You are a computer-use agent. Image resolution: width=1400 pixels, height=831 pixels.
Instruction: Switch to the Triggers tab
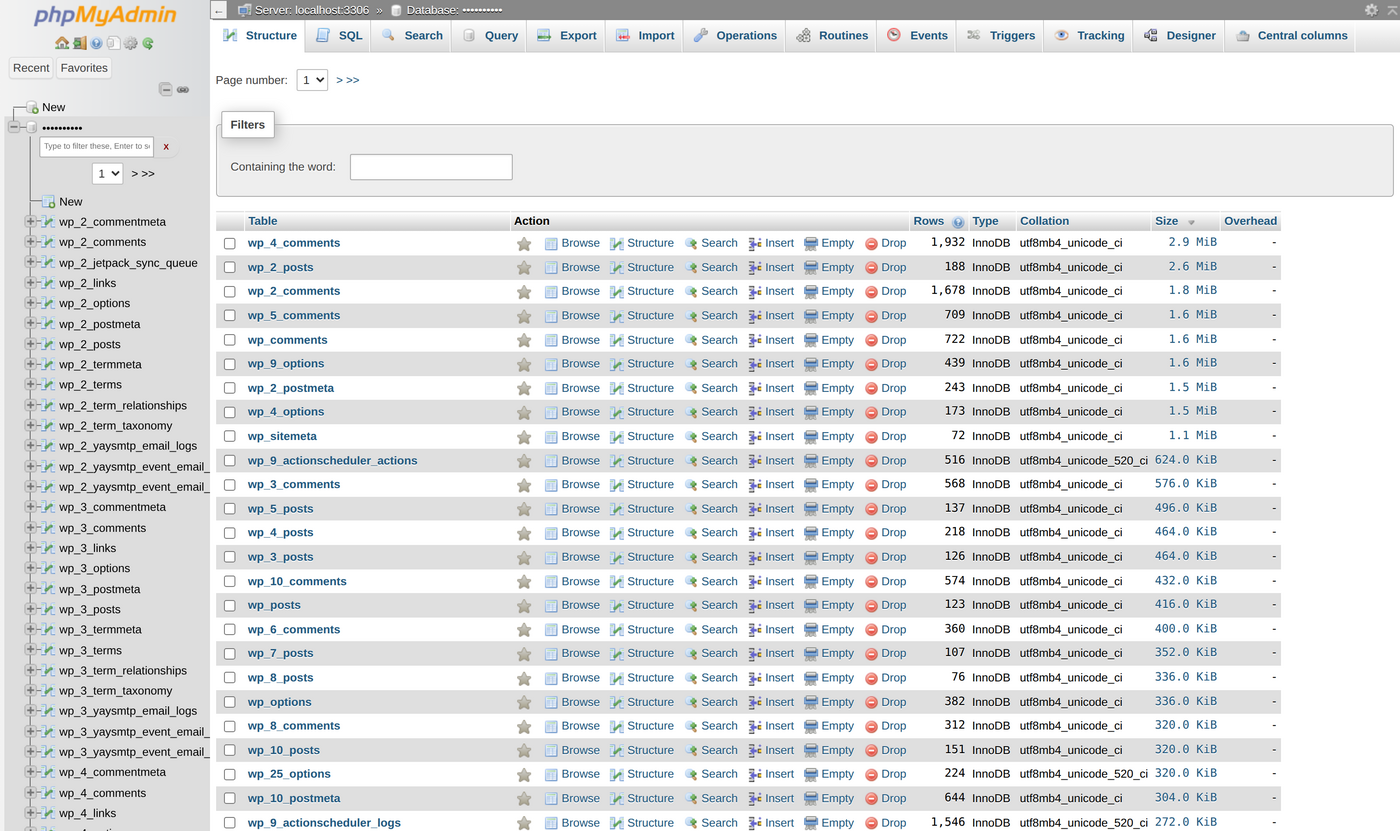point(1000,35)
